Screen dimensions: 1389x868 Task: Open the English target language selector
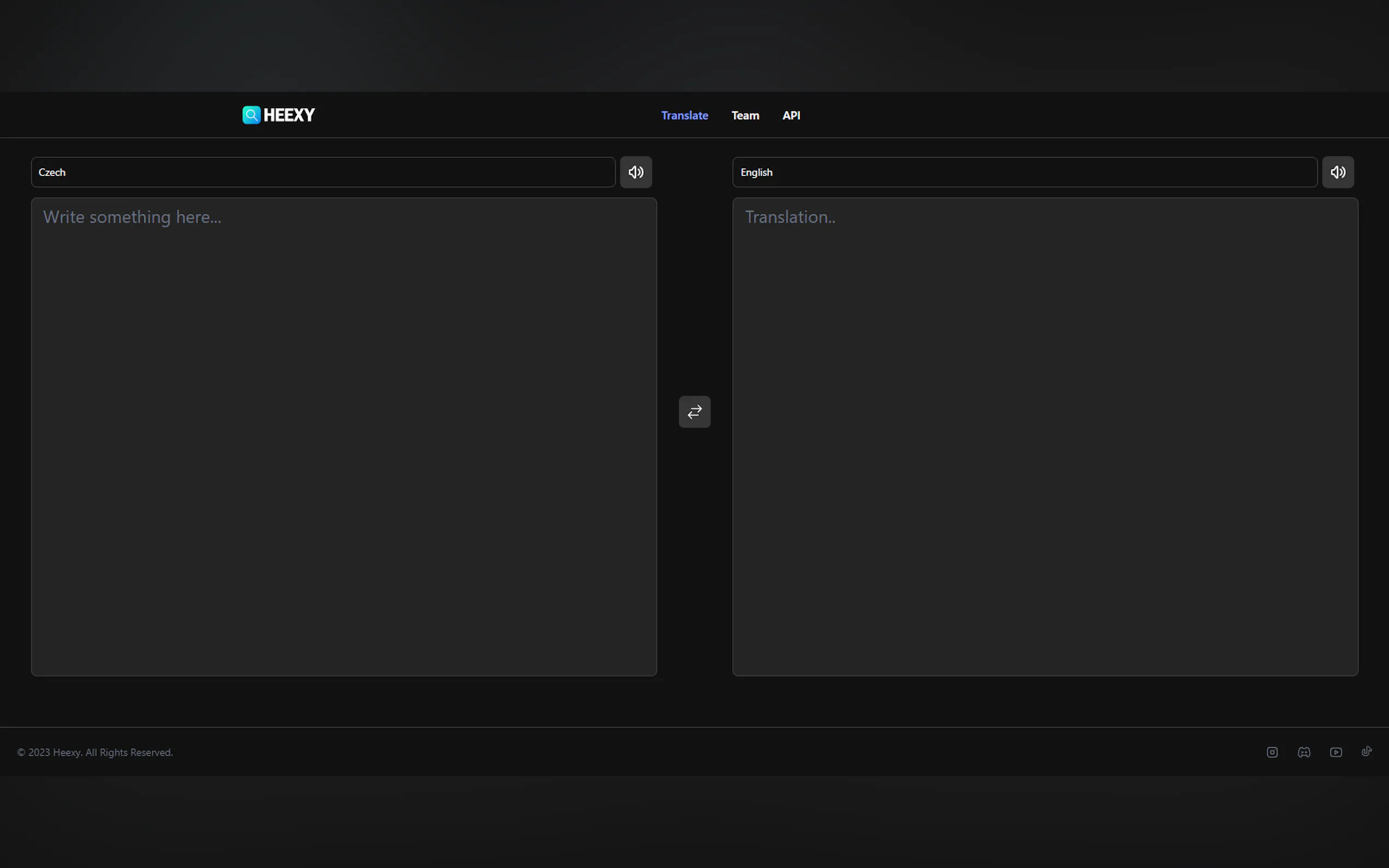tap(1025, 172)
